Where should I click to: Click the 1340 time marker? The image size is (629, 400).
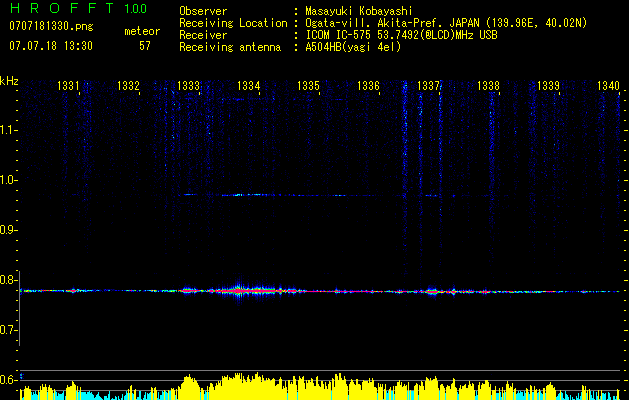pos(608,85)
